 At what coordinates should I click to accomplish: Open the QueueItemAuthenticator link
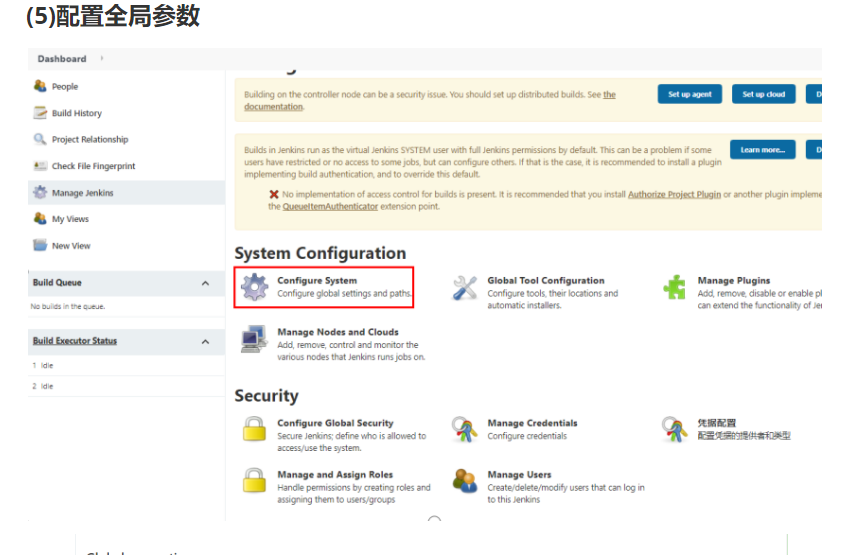(x=330, y=206)
